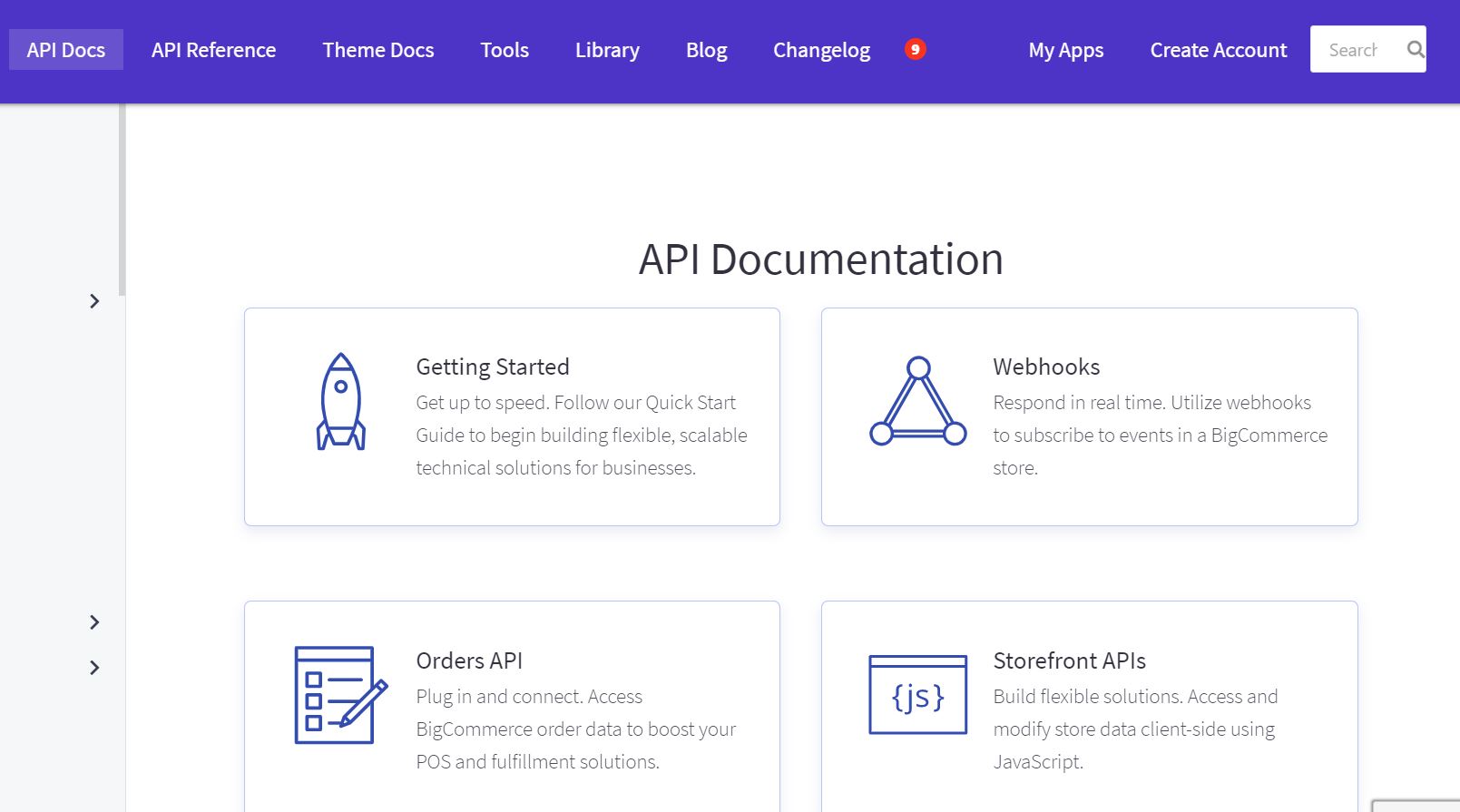Screen dimensions: 1460x812
Task: Click the Webhooks description text
Action: pos(1160,435)
